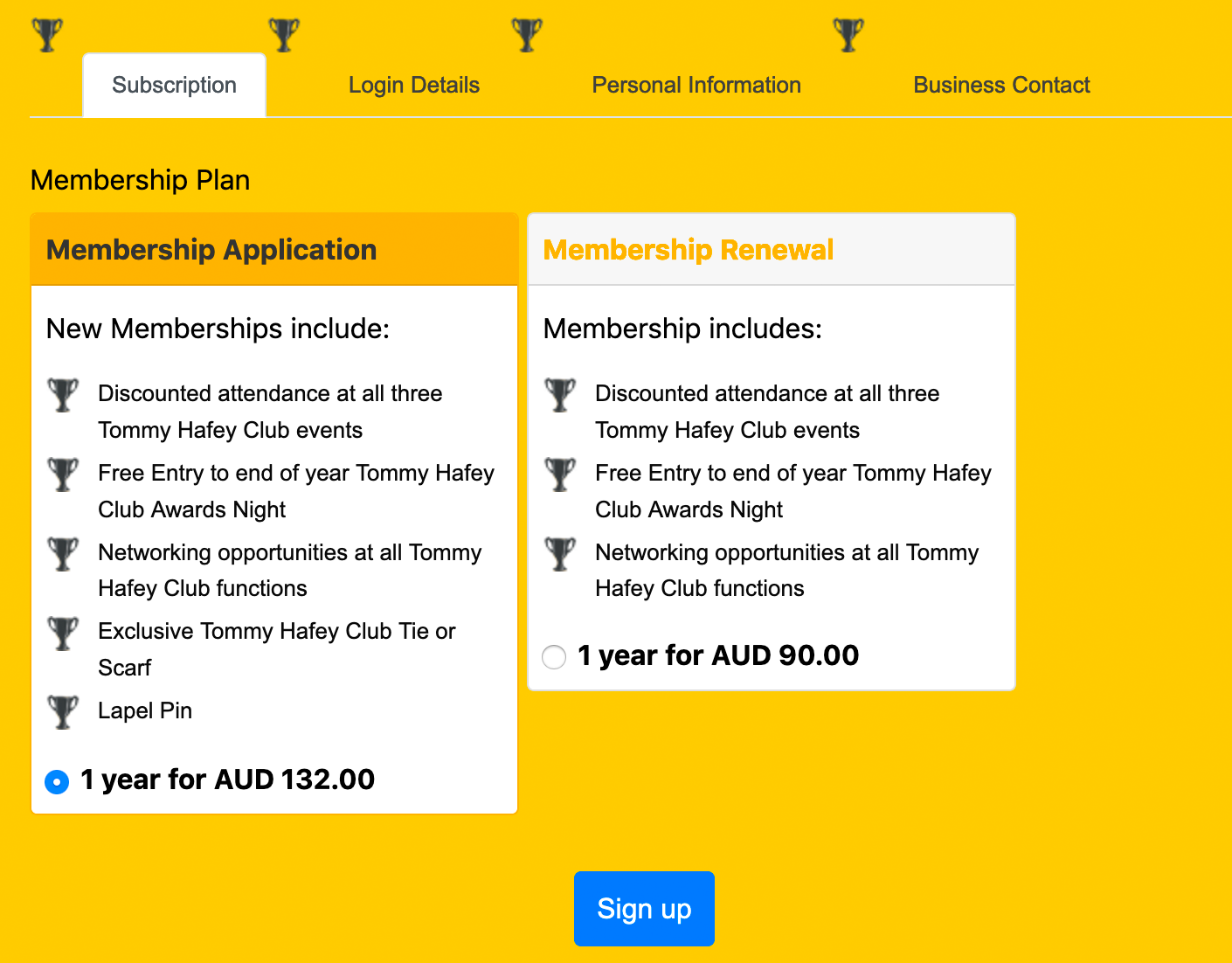The width and height of the screenshot is (1232, 963).
Task: Click the AUD 90.00 price label
Action: 718,655
